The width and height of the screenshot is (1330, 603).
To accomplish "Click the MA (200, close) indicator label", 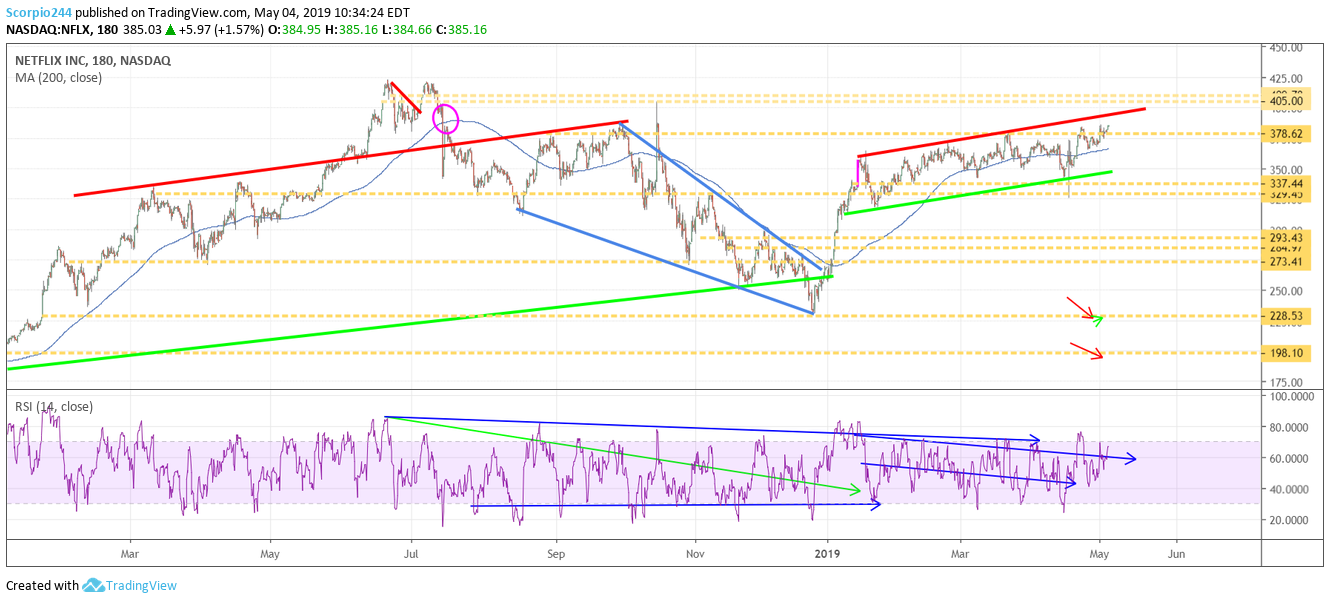I will point(58,77).
